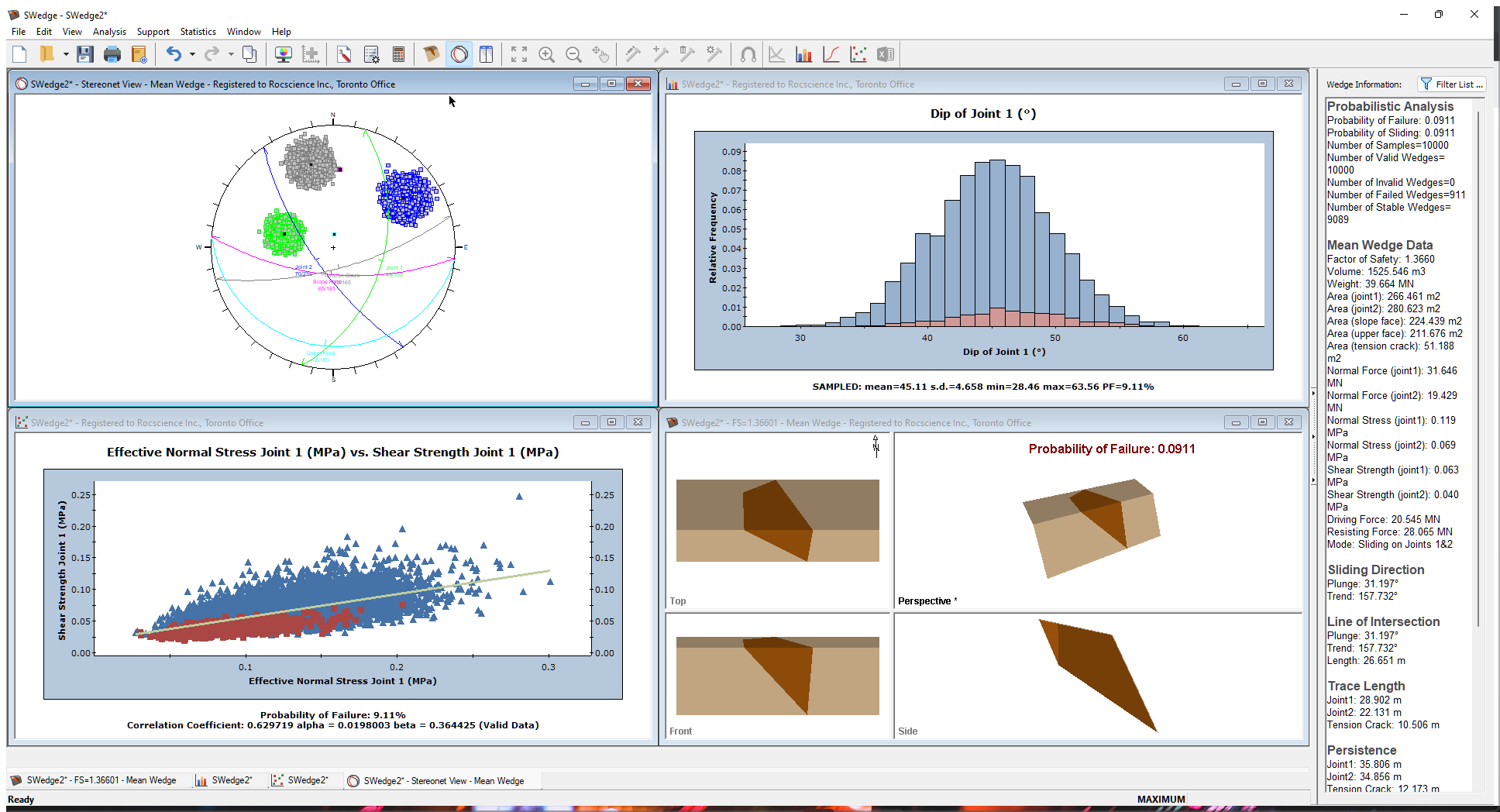This screenshot has width=1500, height=812.
Task: Export data to Excel
Action: 883,53
